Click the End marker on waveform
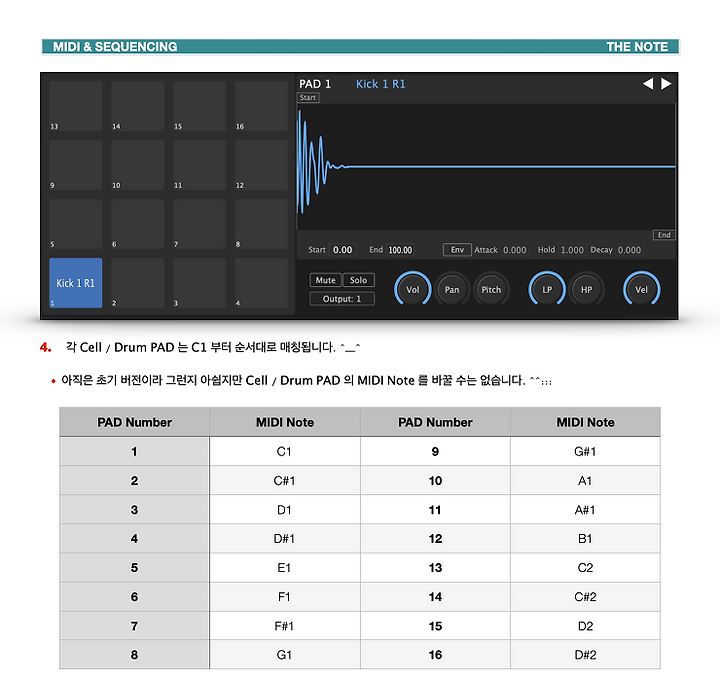The image size is (720, 680). tap(664, 235)
